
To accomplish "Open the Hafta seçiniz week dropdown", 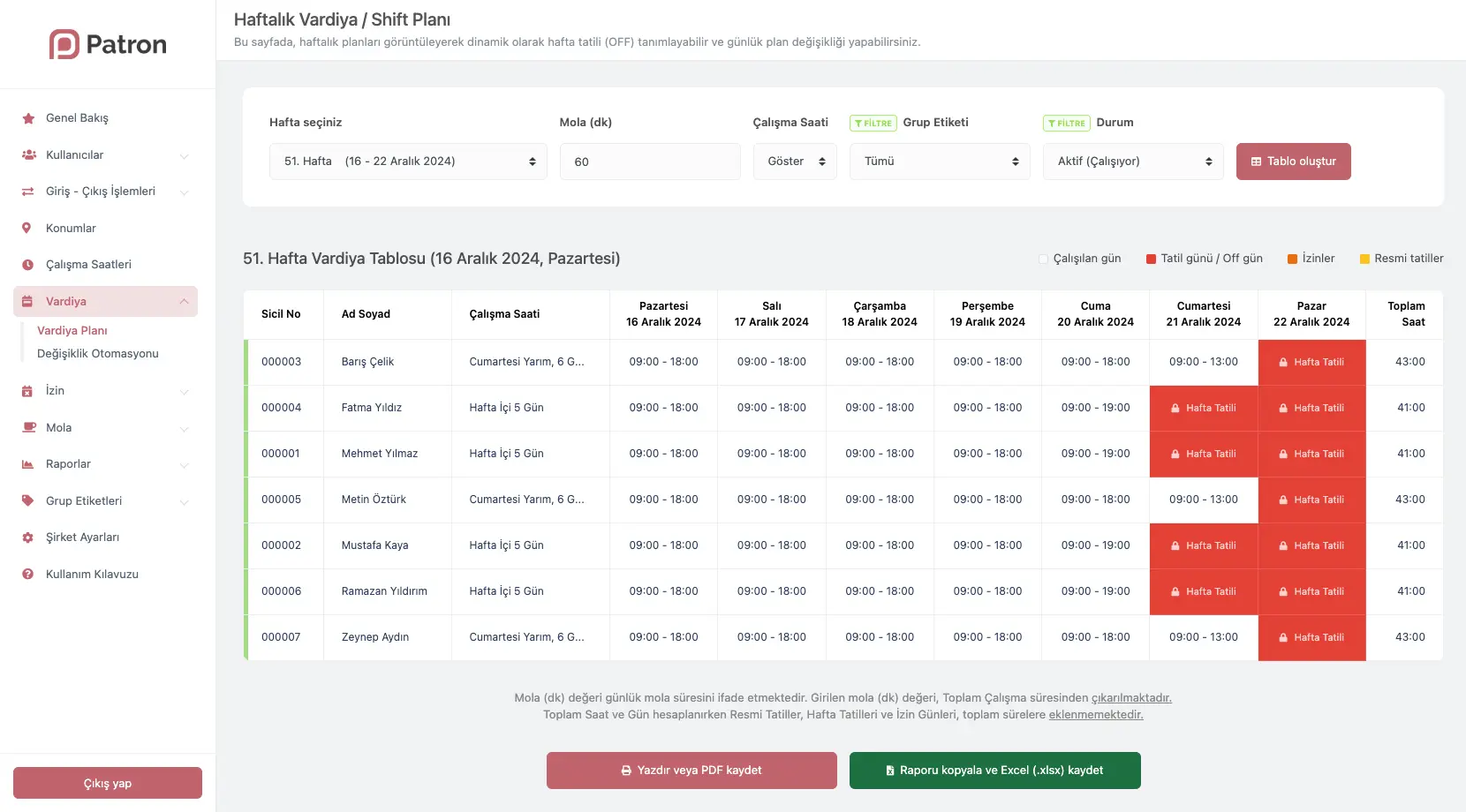I will (x=408, y=162).
